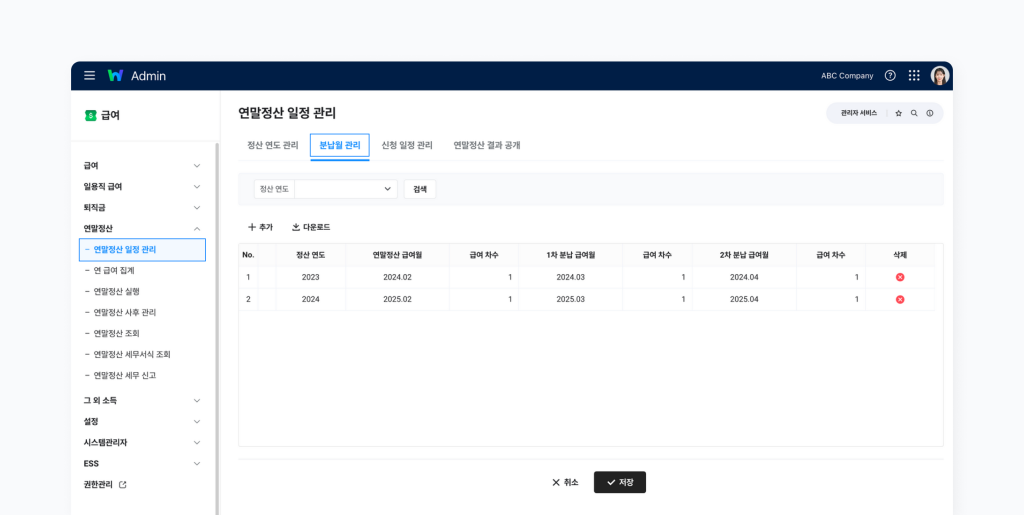Screen dimensions: 1024x515
Task: Click the magnifier search icon in header
Action: click(914, 113)
